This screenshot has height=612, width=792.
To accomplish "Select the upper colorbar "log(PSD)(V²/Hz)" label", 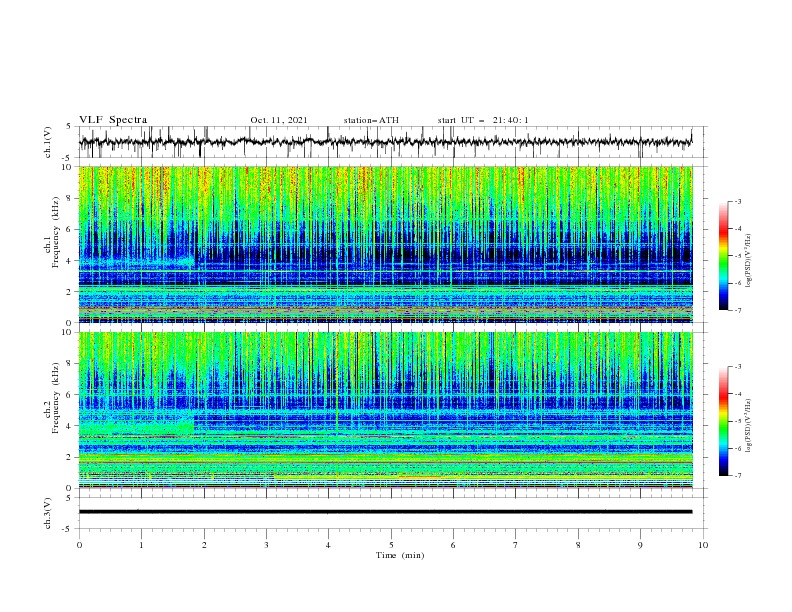I will [x=748, y=261].
